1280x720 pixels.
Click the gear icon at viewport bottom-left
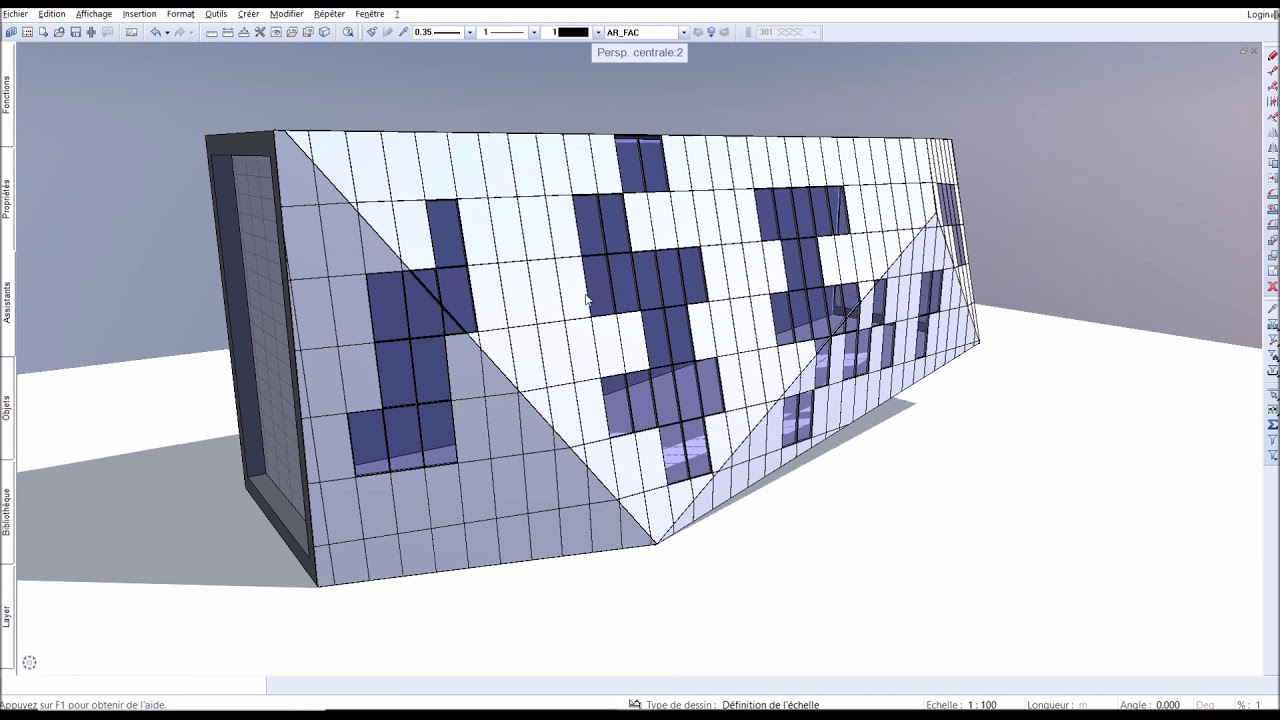29,662
